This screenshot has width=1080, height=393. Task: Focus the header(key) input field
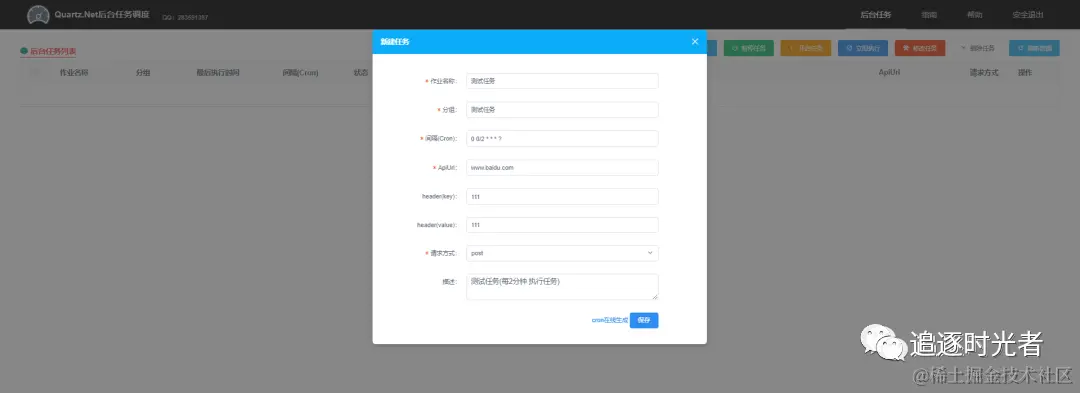click(562, 196)
